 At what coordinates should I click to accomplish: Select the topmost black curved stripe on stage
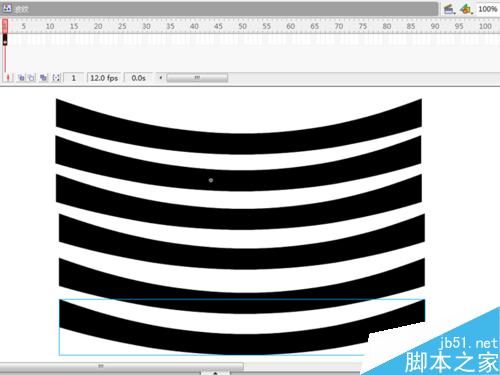tap(239, 143)
